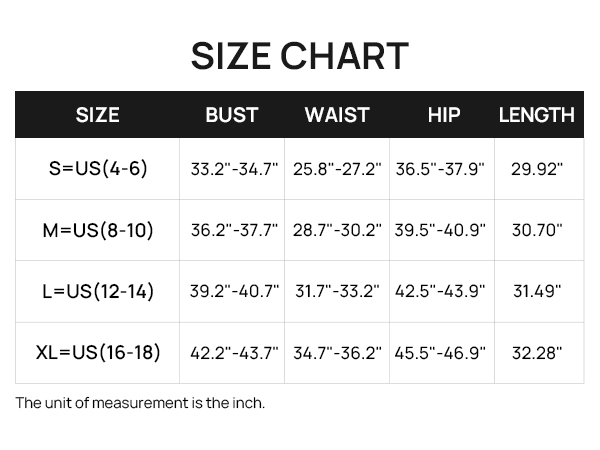Select the BUST column header

tap(232, 115)
